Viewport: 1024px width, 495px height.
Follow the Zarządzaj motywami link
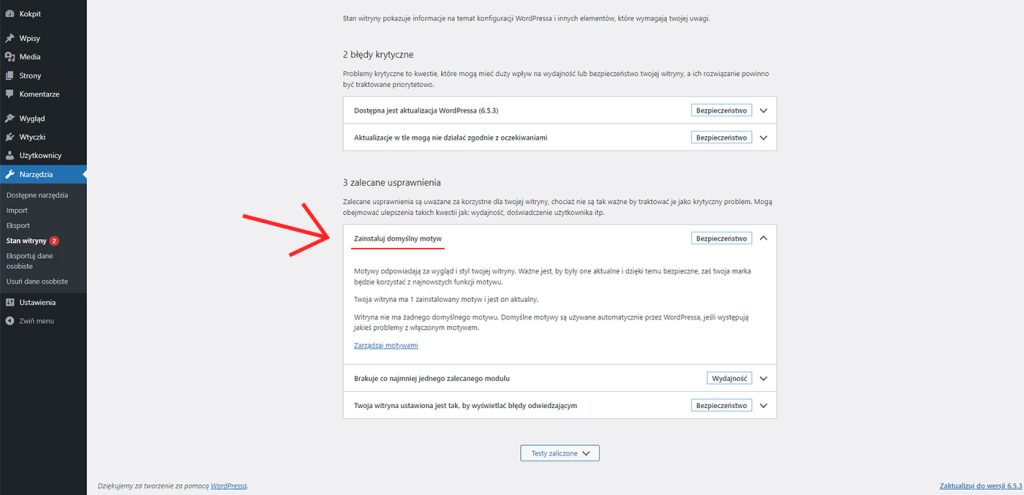click(386, 345)
